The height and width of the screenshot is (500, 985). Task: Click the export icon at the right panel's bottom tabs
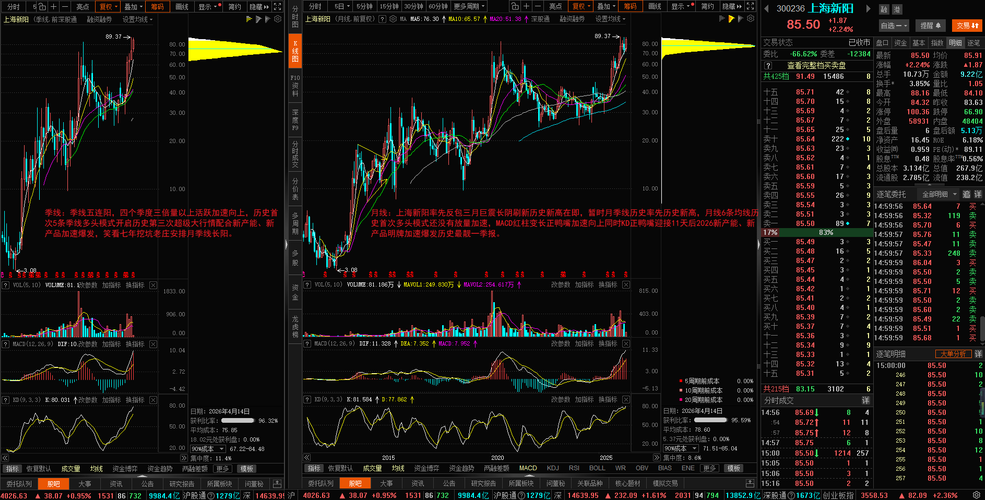pyautogui.click(x=752, y=484)
